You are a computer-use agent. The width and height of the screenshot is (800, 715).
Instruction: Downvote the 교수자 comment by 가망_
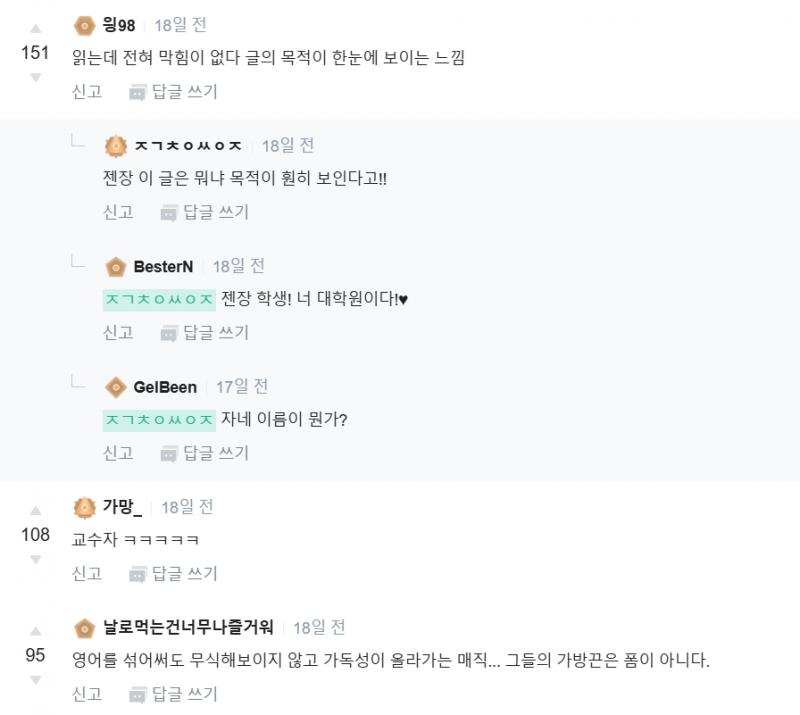36,559
